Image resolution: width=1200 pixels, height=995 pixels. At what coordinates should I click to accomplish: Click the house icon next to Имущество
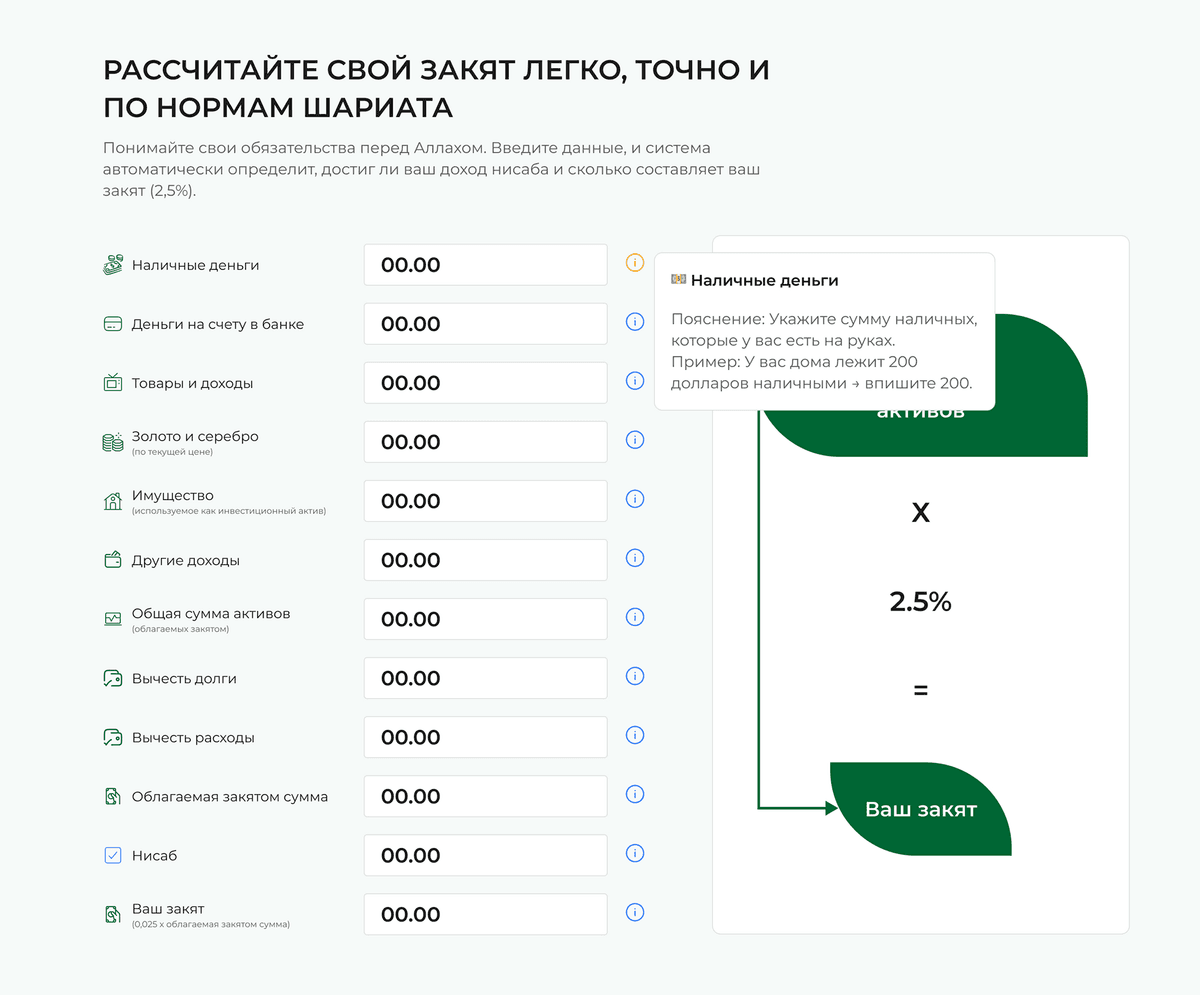pyautogui.click(x=113, y=500)
